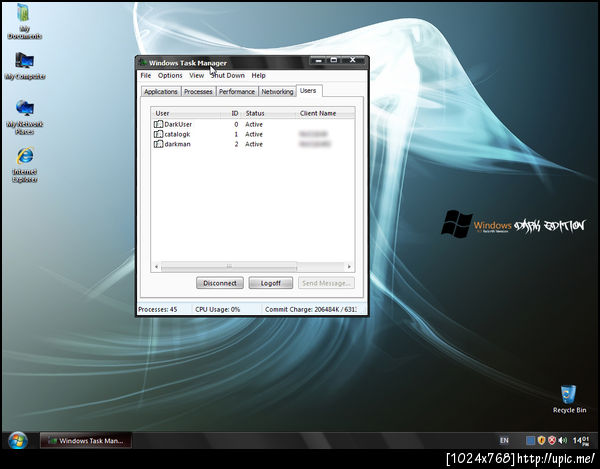Click the 'Processes: 45' status entry
Image resolution: width=600 pixels, height=469 pixels.
pos(158,309)
